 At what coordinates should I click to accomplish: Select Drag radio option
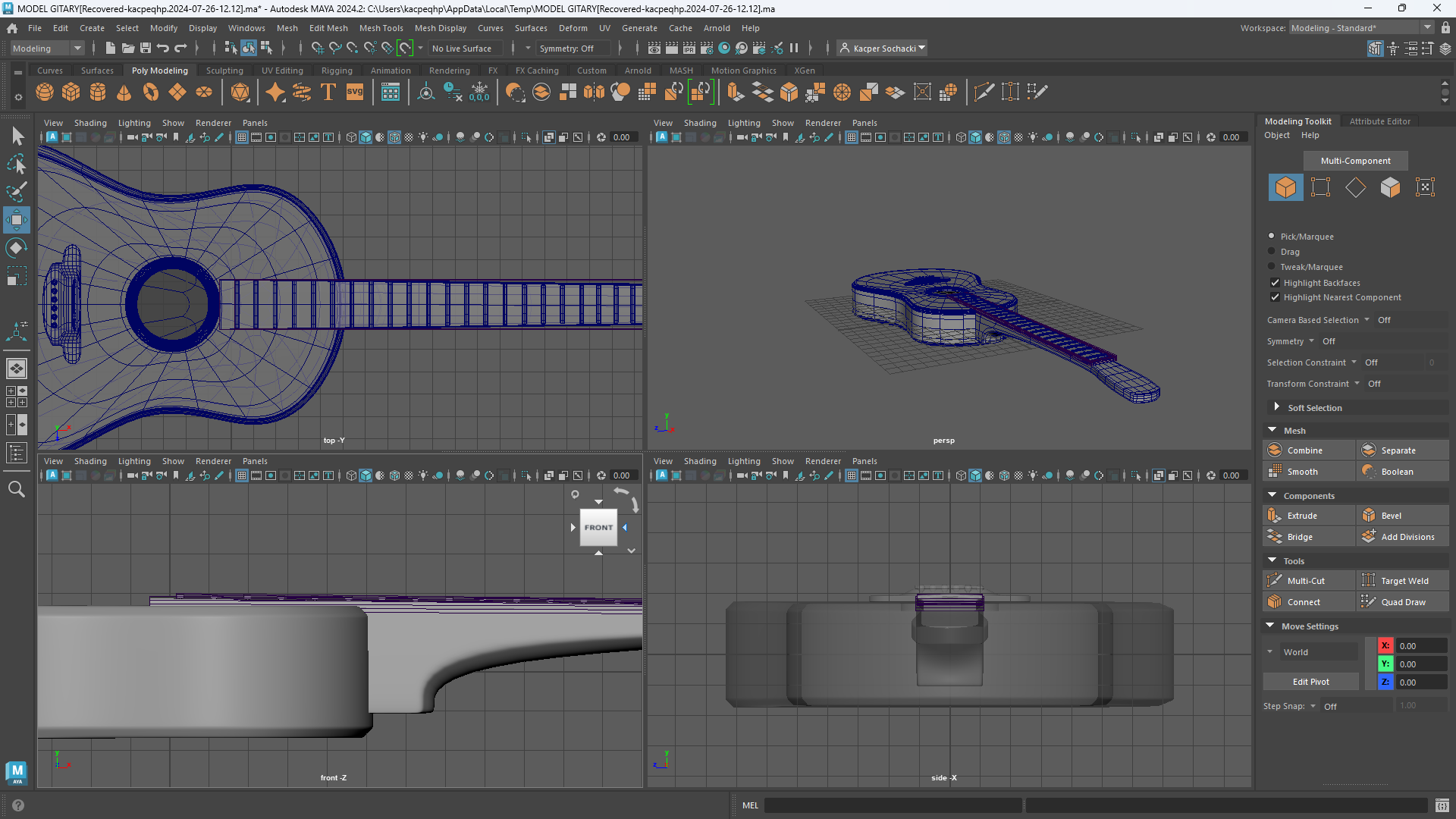click(1272, 251)
